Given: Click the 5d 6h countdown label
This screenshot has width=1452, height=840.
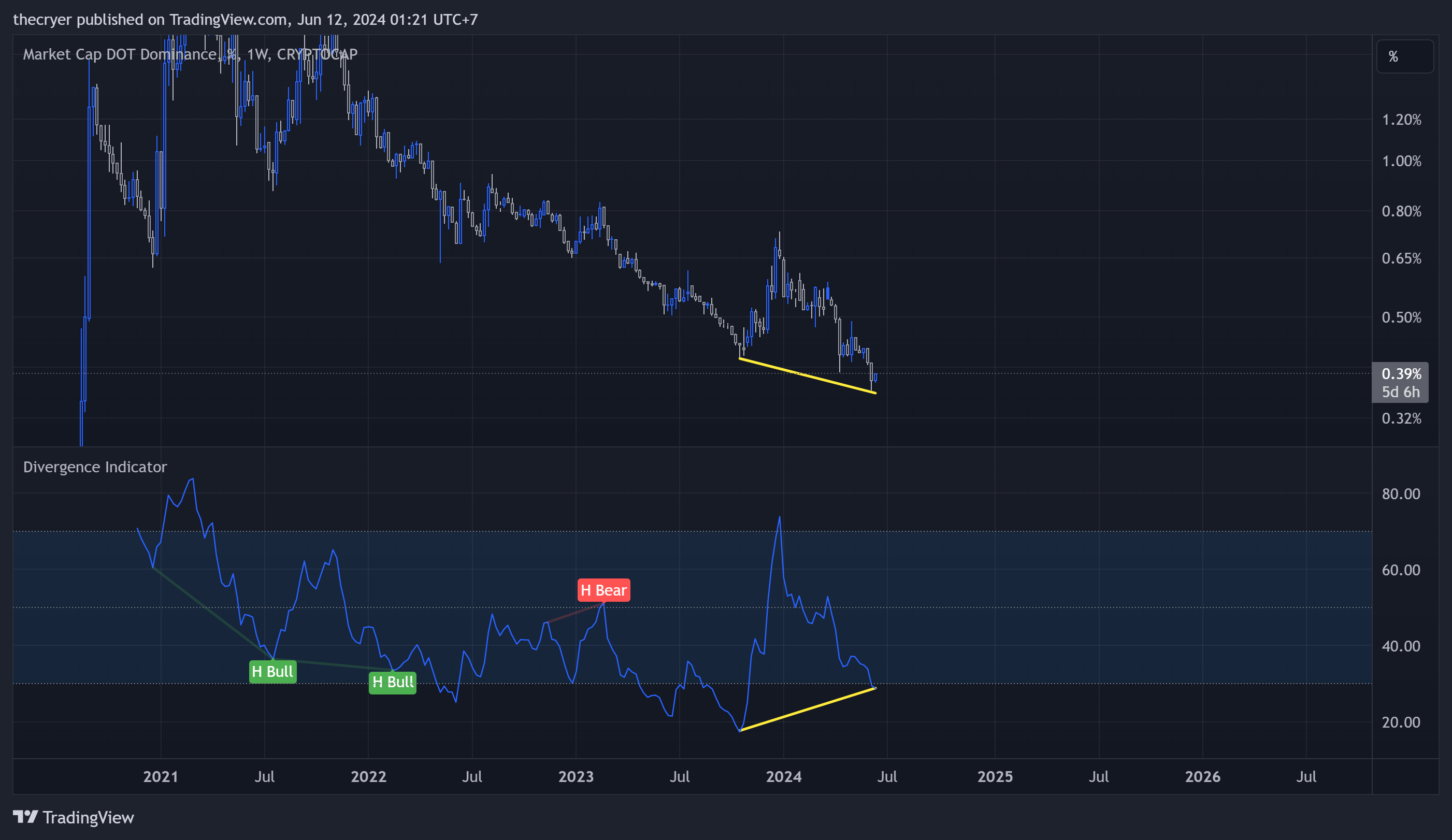Looking at the screenshot, I should [1401, 392].
